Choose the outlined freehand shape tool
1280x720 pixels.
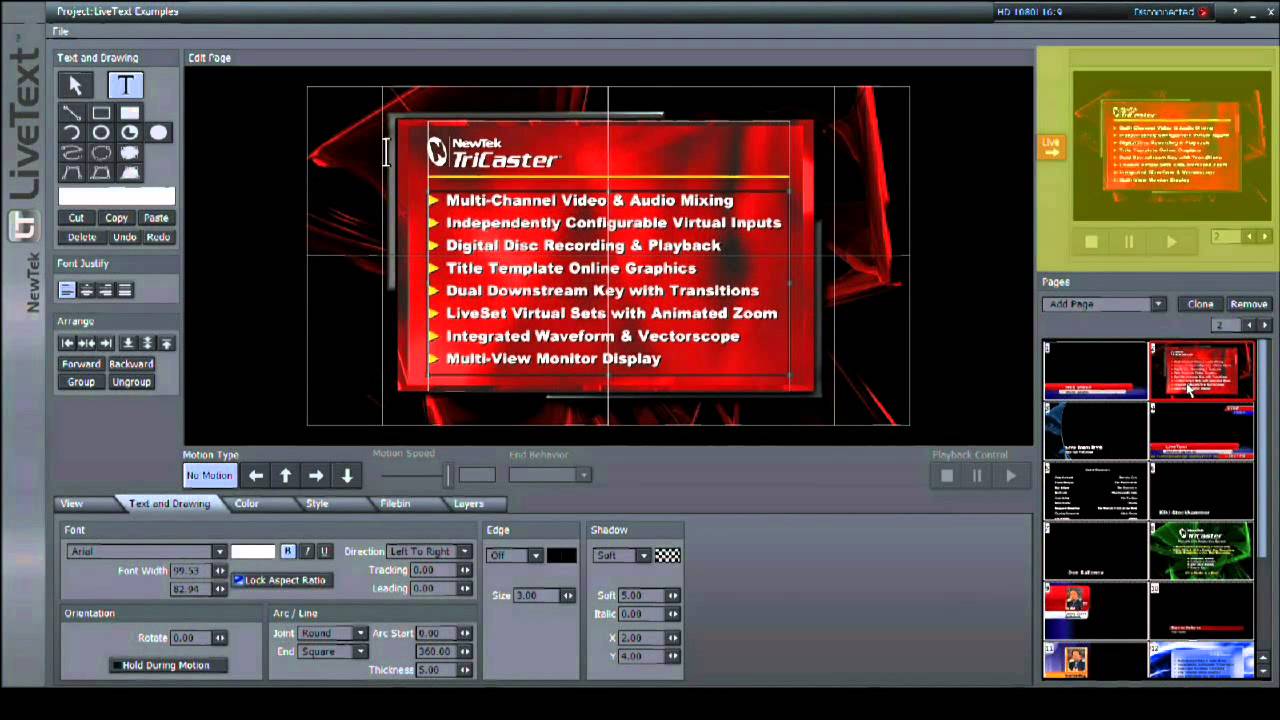(101, 153)
